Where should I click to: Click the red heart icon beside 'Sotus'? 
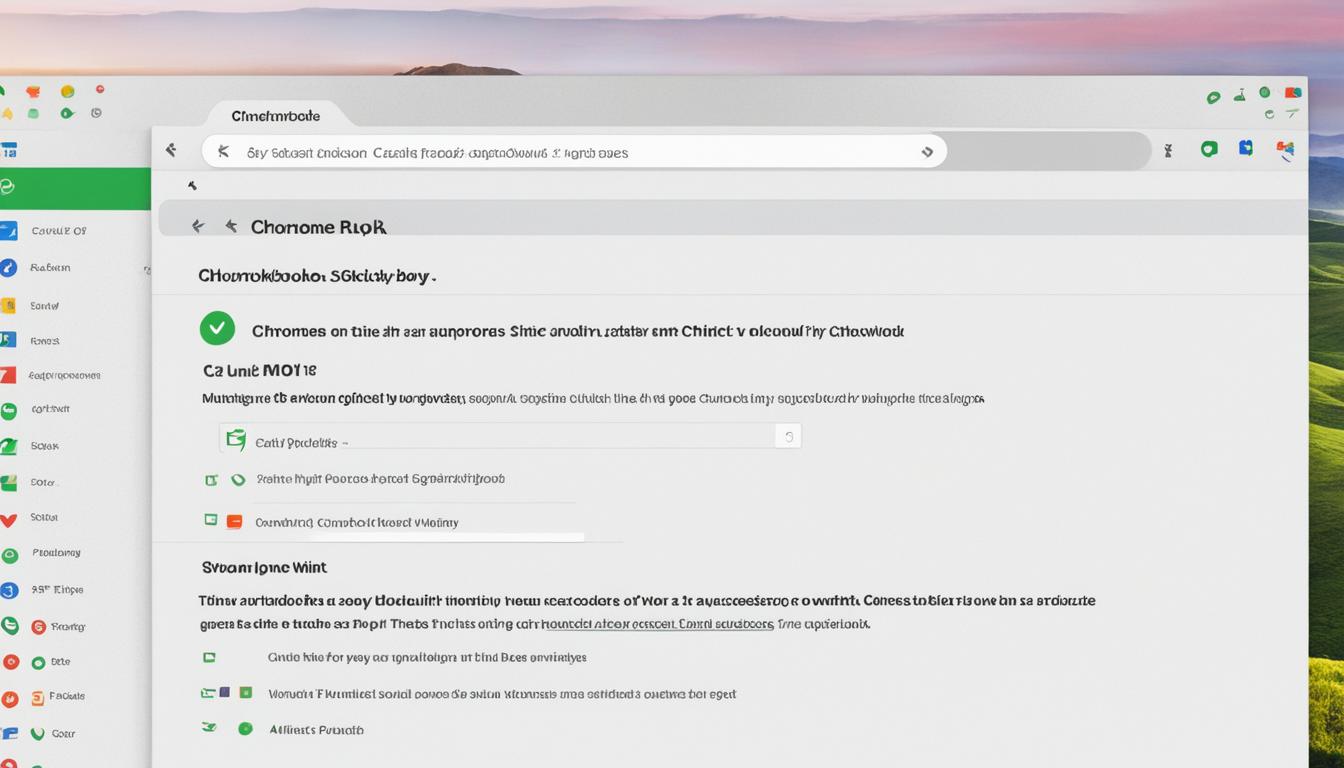coord(8,519)
